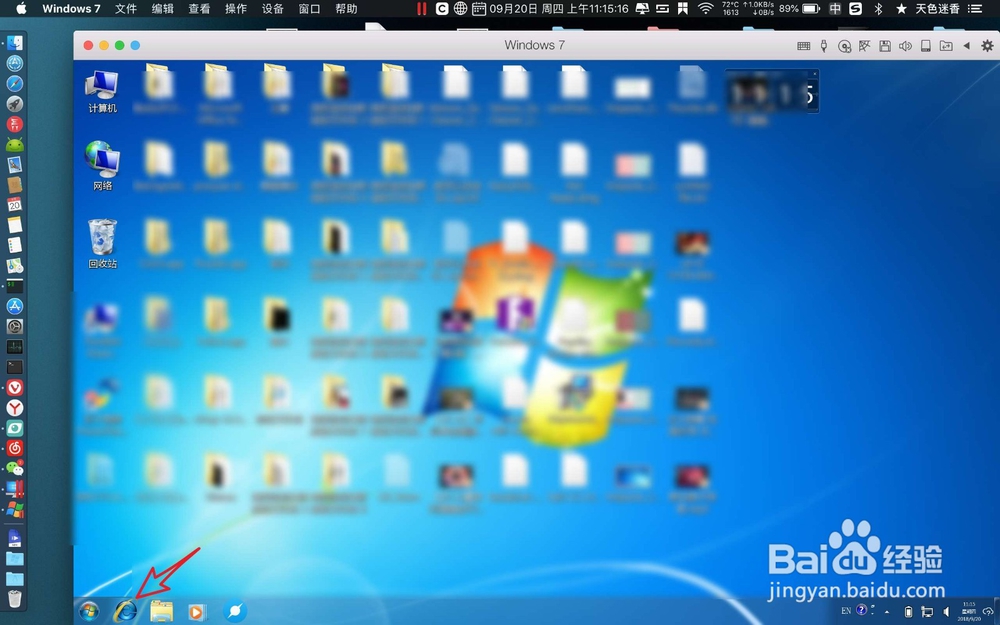1000x625 pixels.
Task: Click the Windows taskbar clock
Action: coord(969,611)
